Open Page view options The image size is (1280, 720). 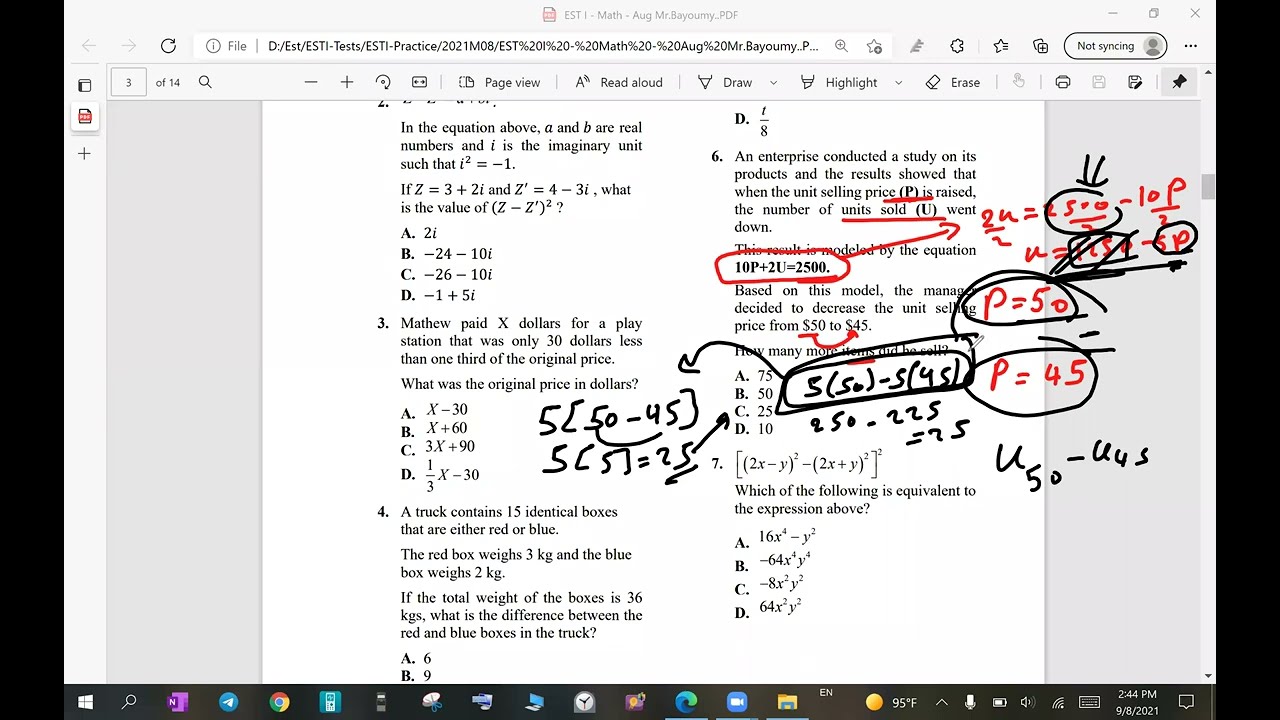coord(499,82)
